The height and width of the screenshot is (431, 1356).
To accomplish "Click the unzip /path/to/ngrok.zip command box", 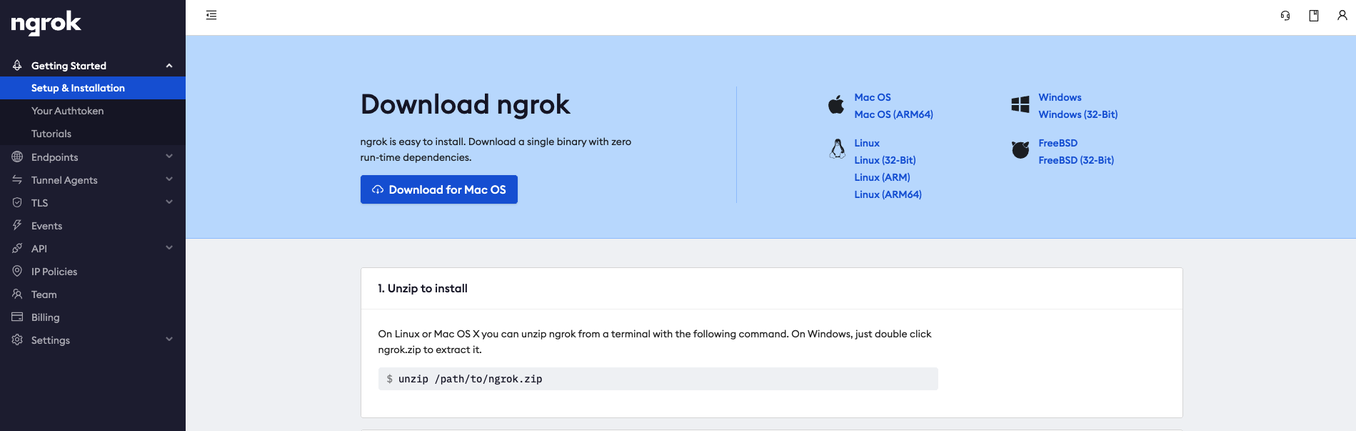I will (658, 379).
